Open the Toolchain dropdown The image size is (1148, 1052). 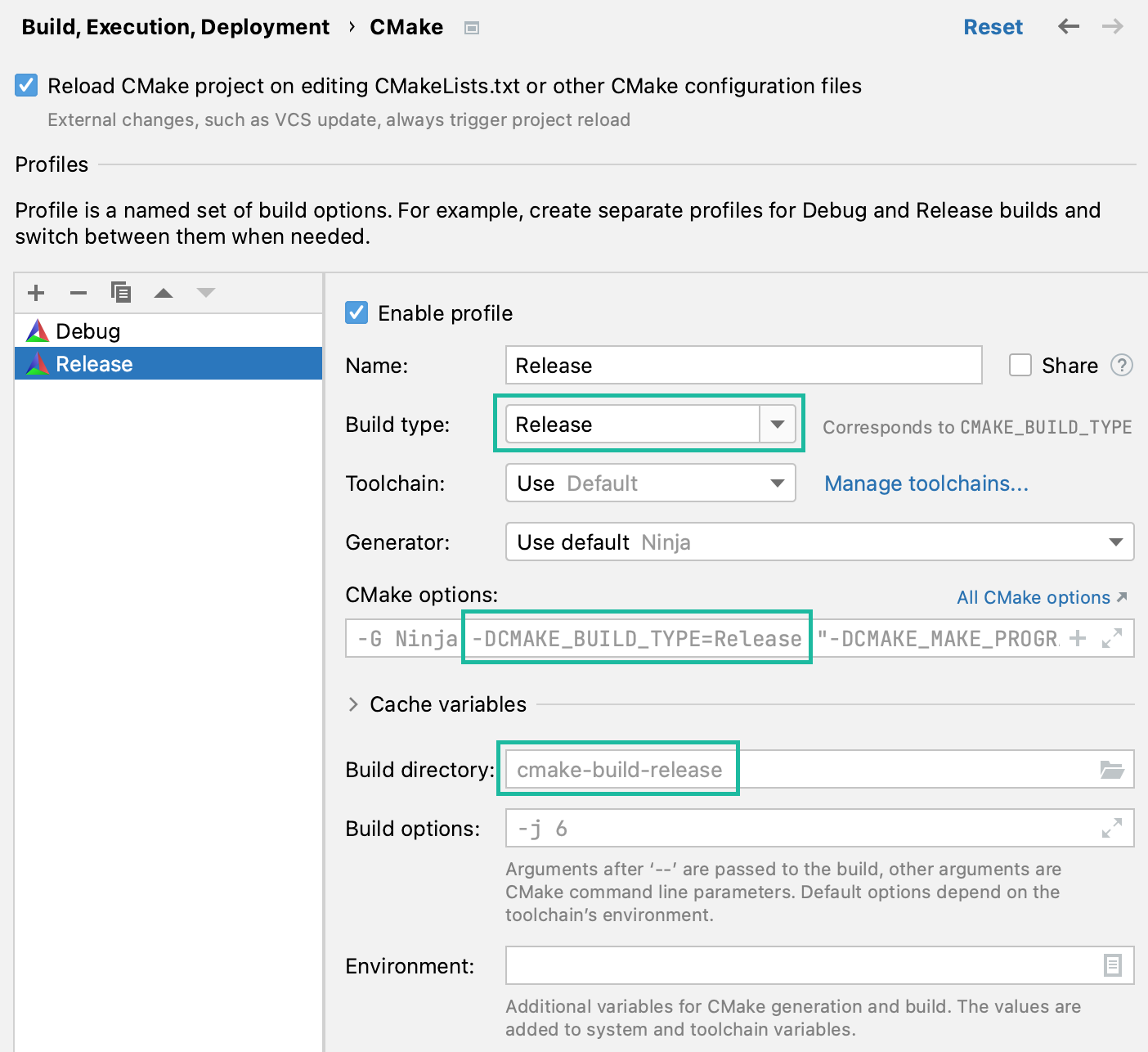point(777,483)
